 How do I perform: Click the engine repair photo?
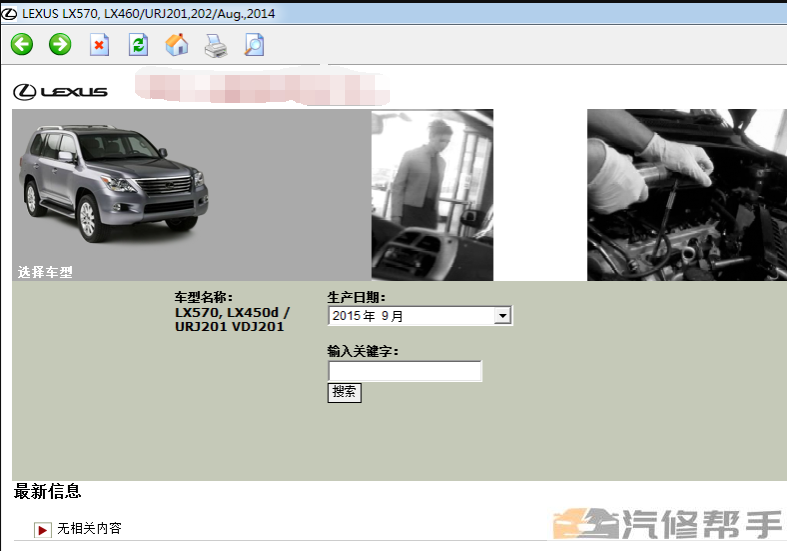[687, 195]
